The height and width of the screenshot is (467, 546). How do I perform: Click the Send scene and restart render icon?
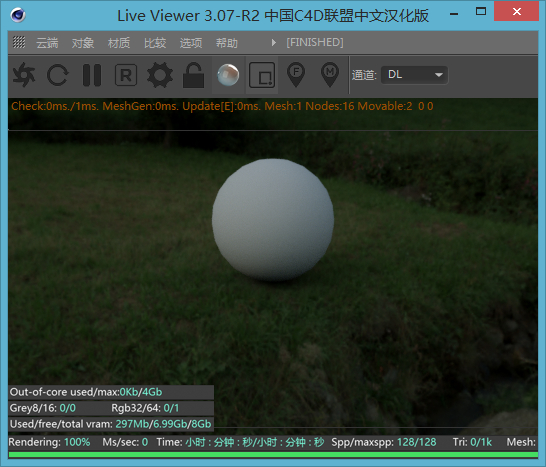(24, 75)
